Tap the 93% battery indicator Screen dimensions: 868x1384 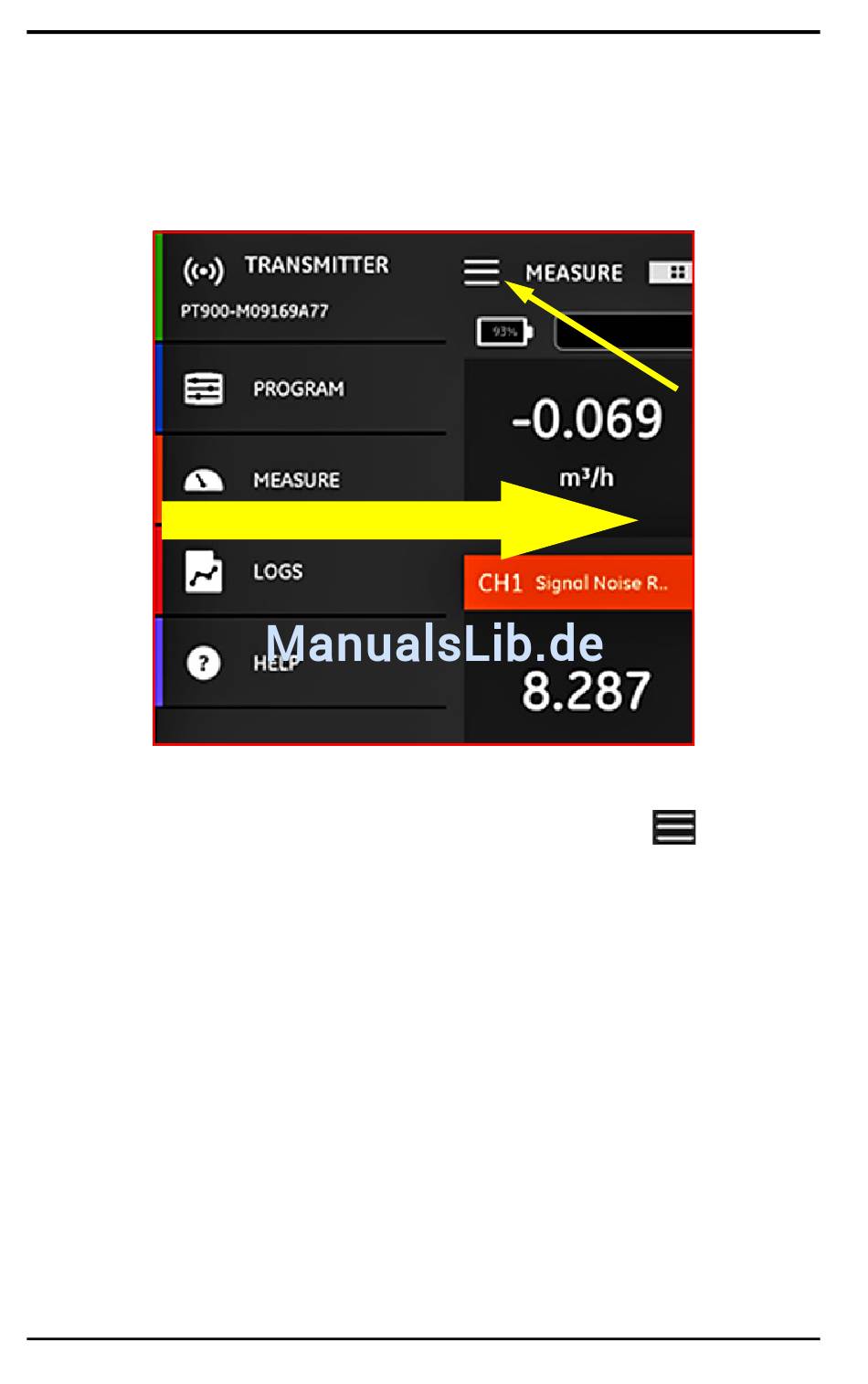pyautogui.click(x=505, y=332)
